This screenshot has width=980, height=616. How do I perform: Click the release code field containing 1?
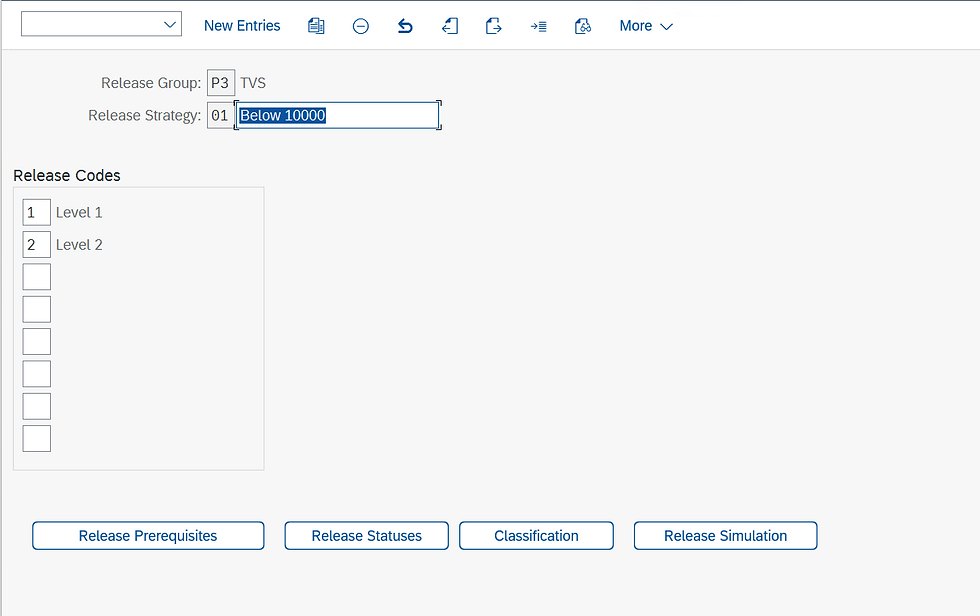click(37, 212)
